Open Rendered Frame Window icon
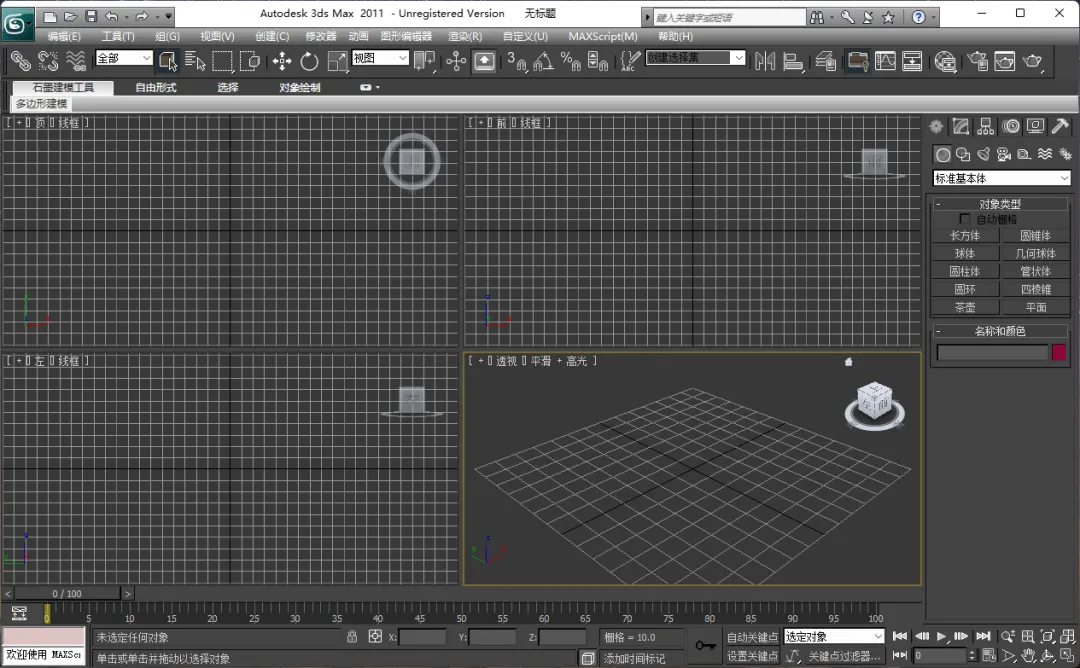This screenshot has height=668, width=1080. 1005,61
